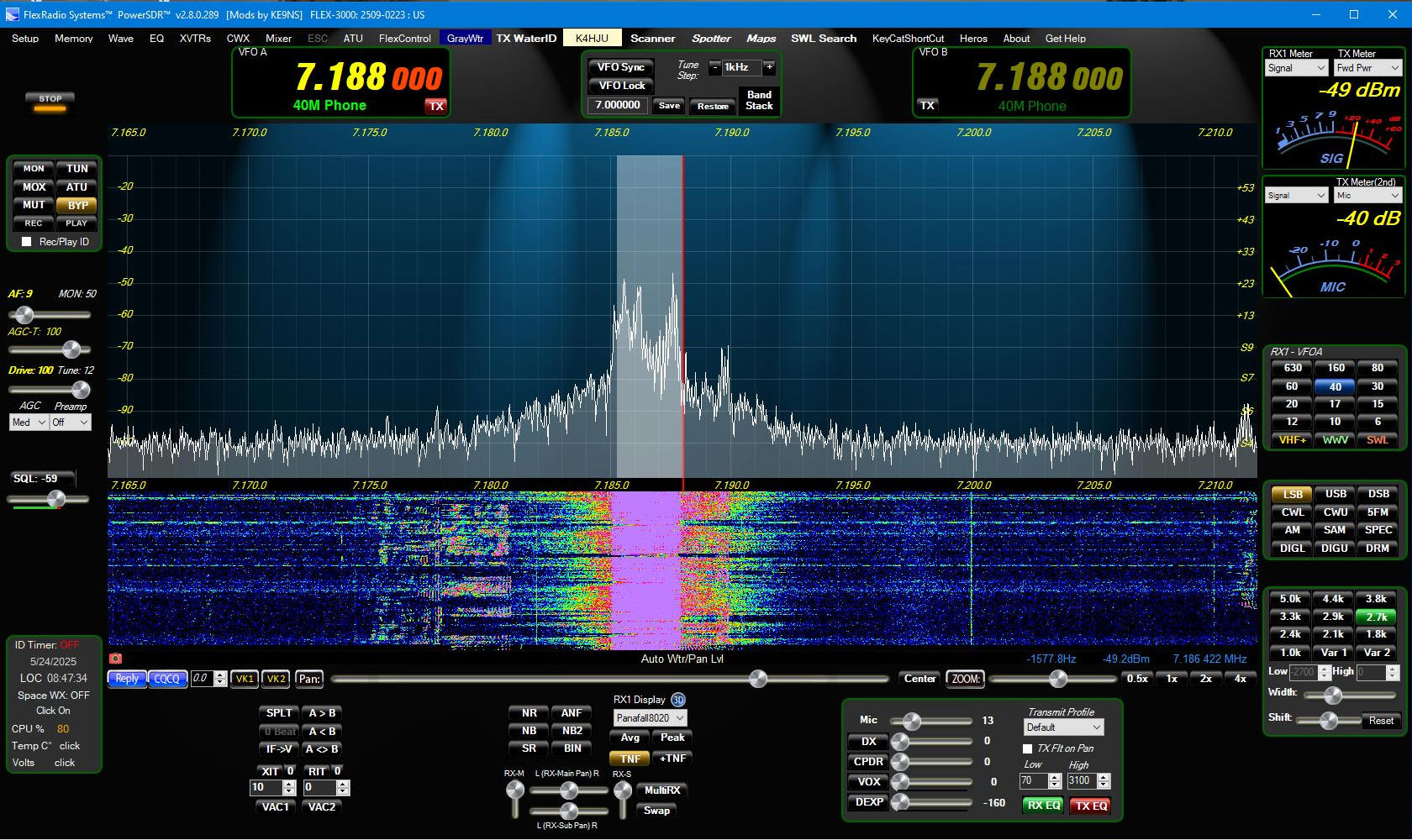1412x840 pixels.
Task: Enable the Rec/Play ID checkbox
Action: pyautogui.click(x=27, y=242)
